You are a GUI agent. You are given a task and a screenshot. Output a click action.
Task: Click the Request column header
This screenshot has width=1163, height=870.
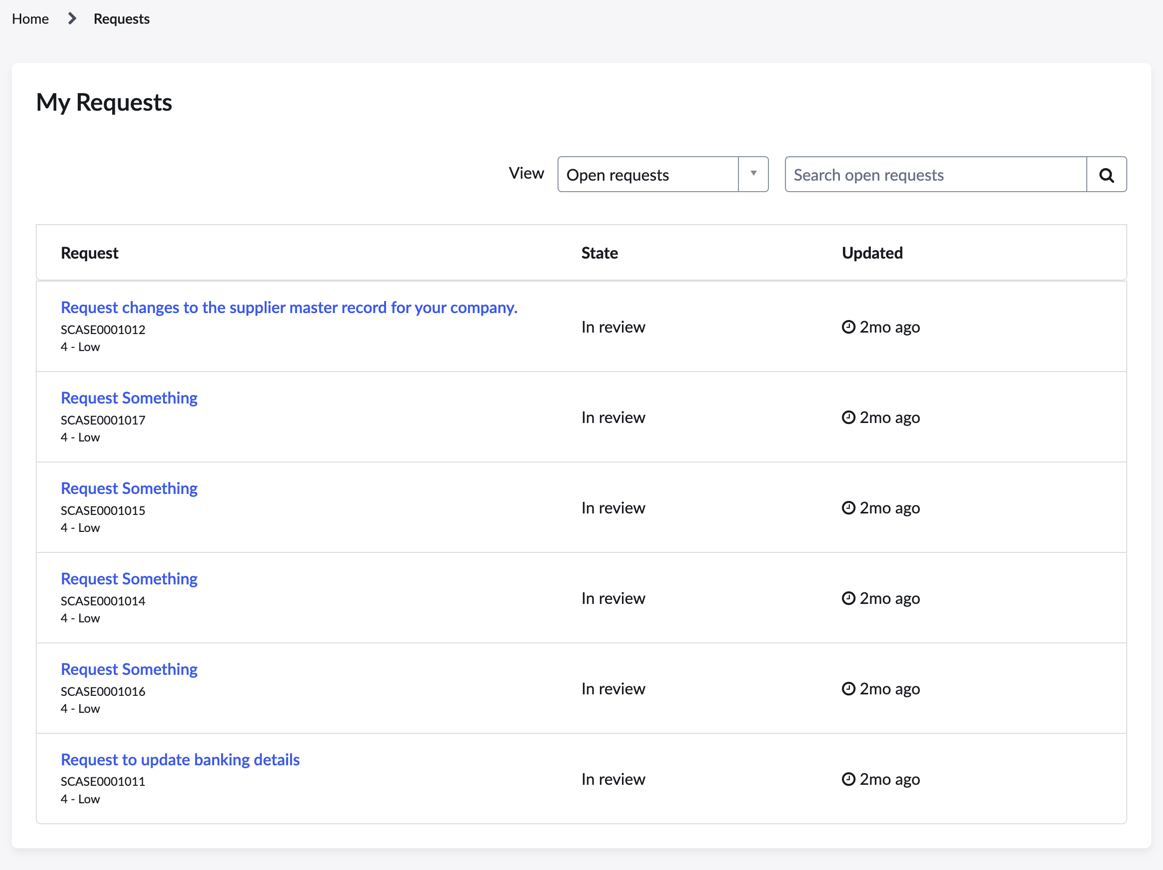(90, 253)
